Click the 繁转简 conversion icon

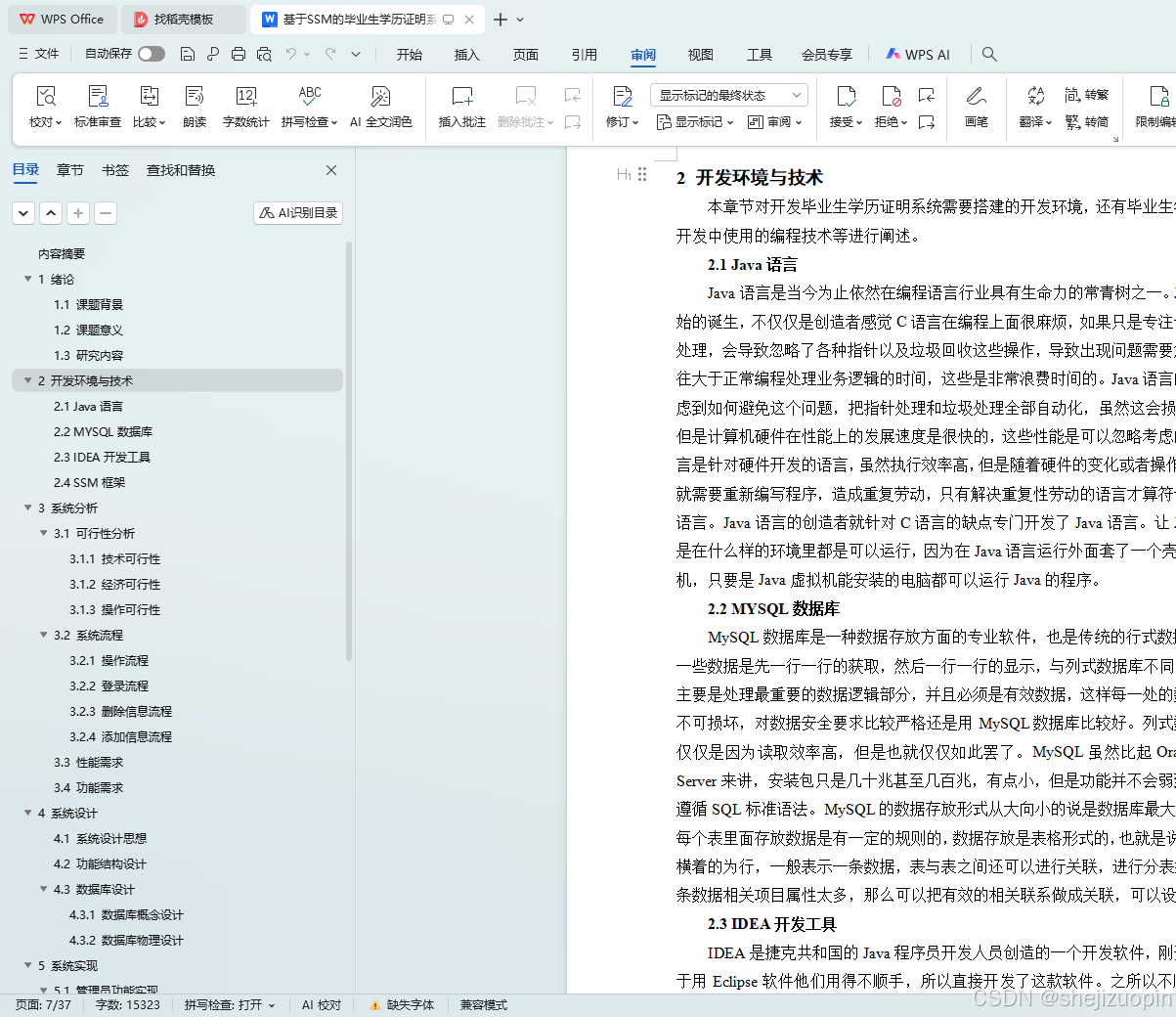pyautogui.click(x=1088, y=125)
